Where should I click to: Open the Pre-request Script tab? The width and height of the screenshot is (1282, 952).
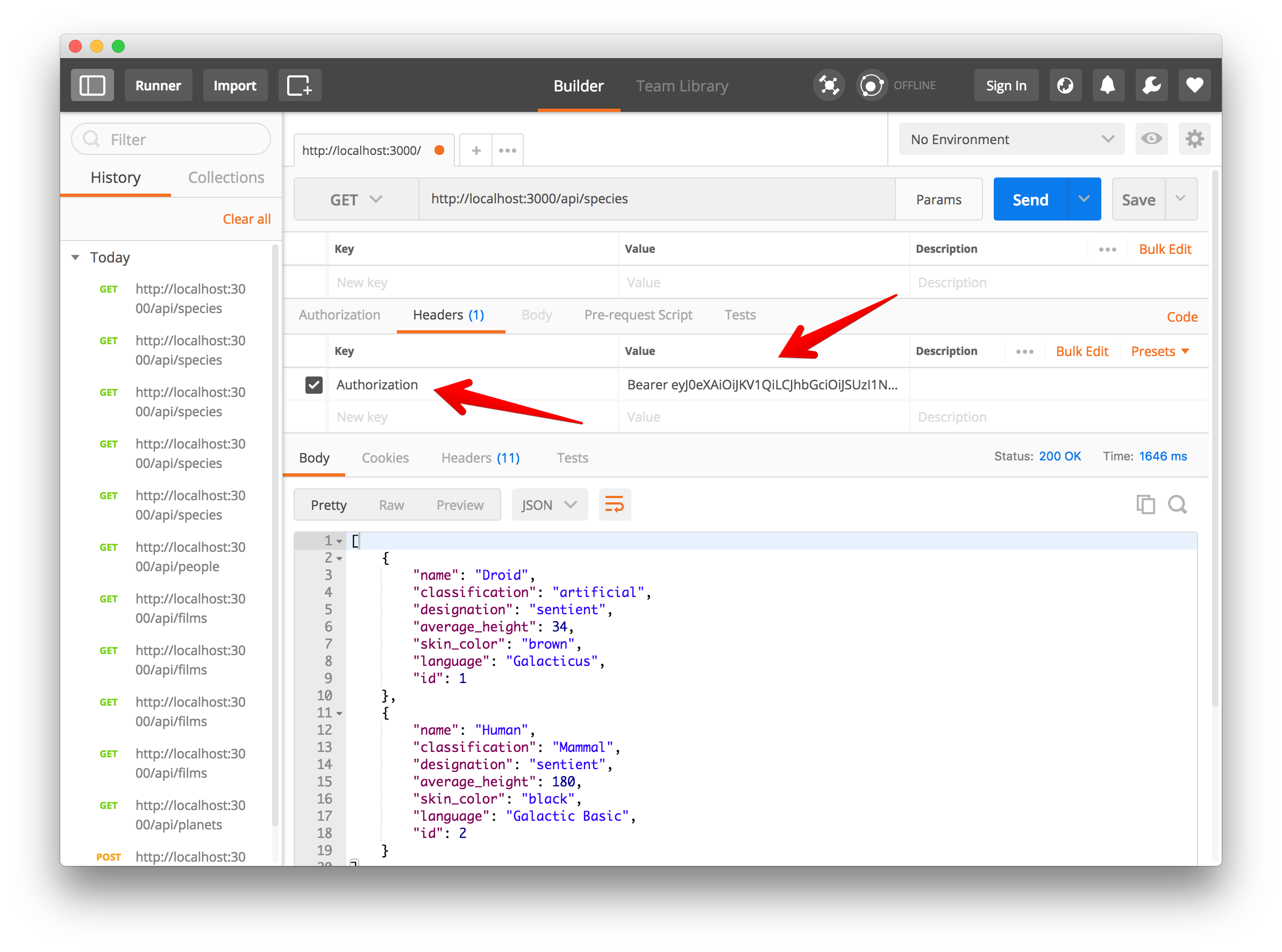coord(638,315)
